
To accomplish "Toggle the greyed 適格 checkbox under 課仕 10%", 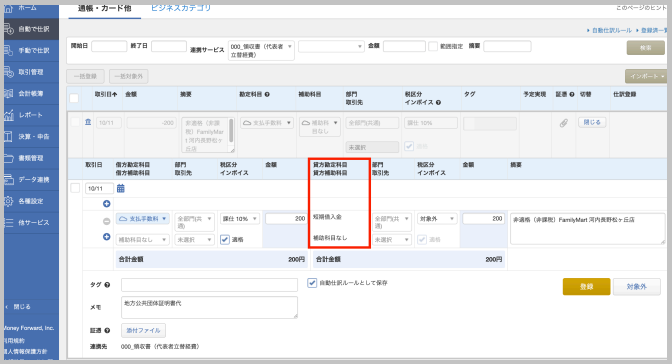I will [409, 146].
